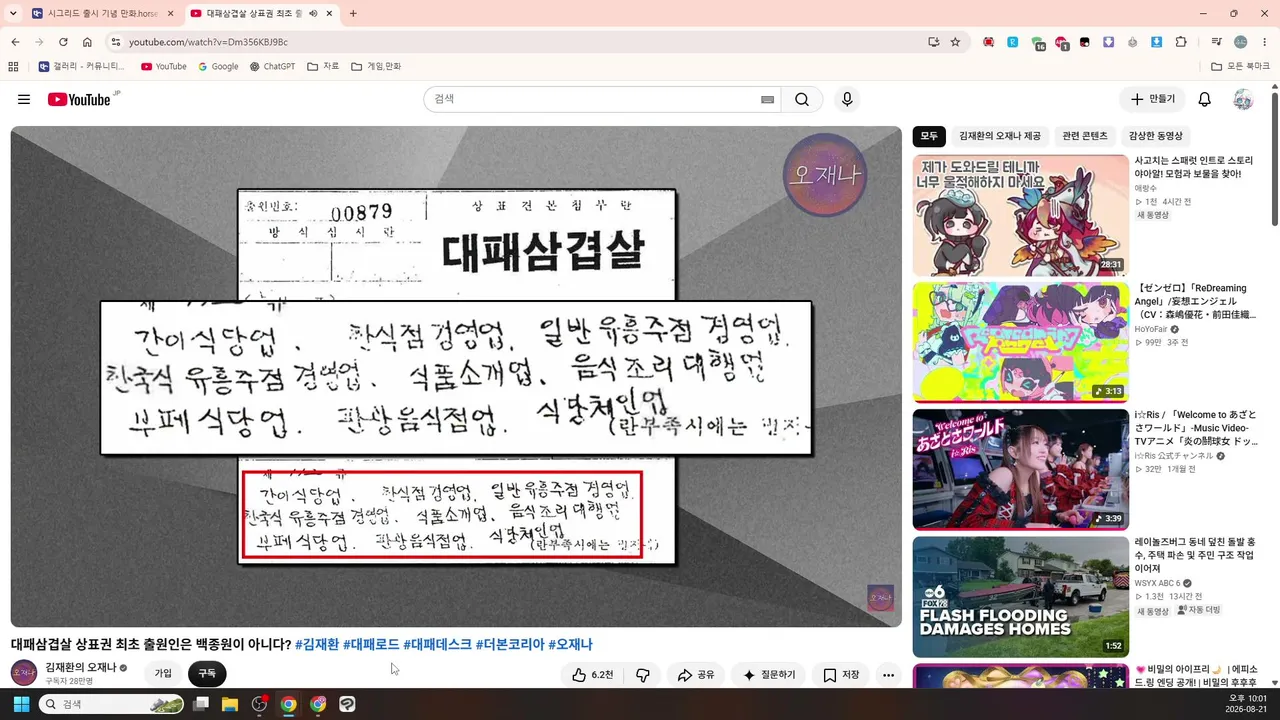This screenshot has height=720, width=1280.
Task: Open on-screen keyboard icon in search box
Action: pyautogui.click(x=767, y=99)
